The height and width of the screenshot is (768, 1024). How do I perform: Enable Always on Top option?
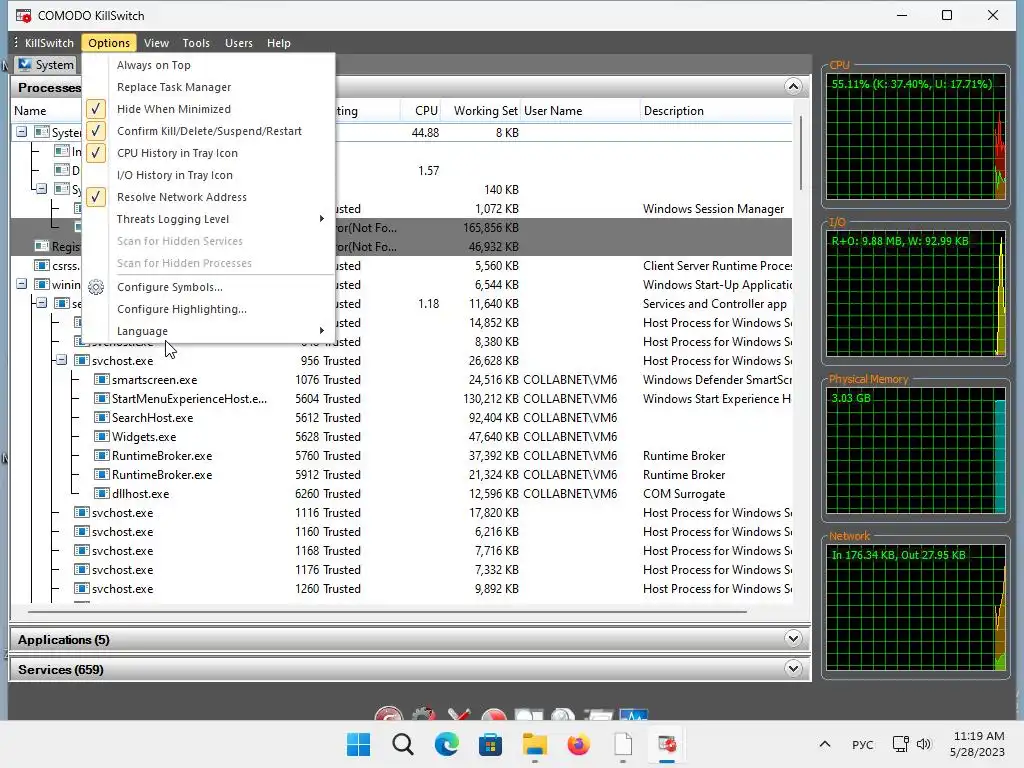[x=153, y=65]
